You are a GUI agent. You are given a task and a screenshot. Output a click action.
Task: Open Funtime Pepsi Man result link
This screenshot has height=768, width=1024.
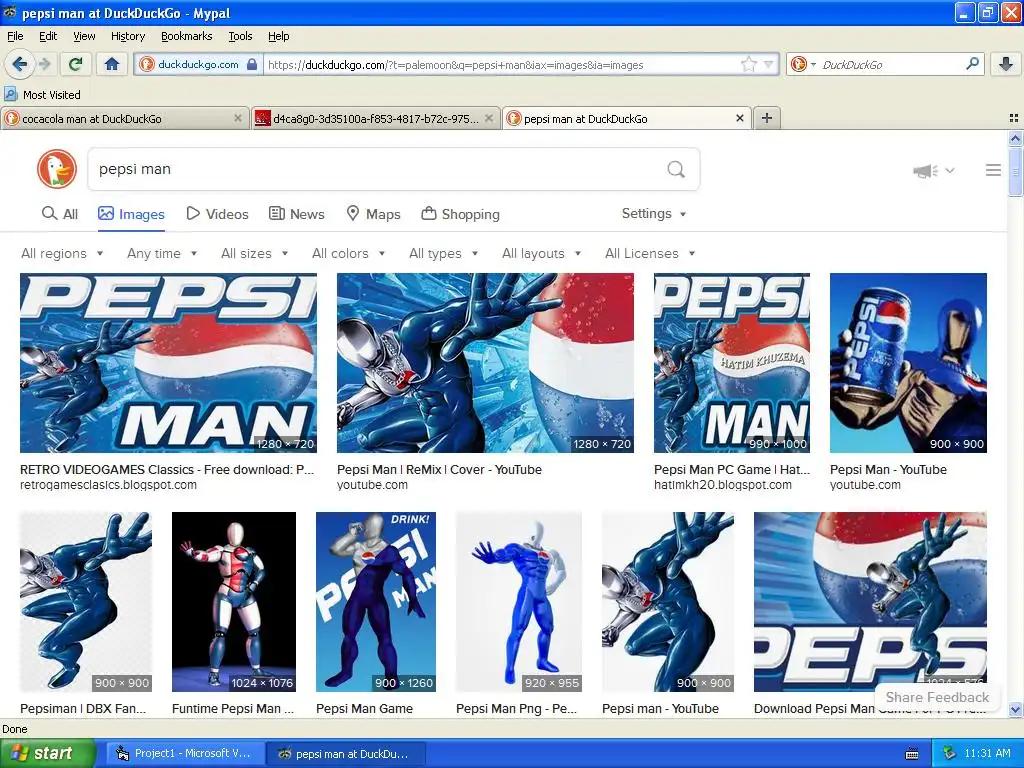[x=233, y=709]
